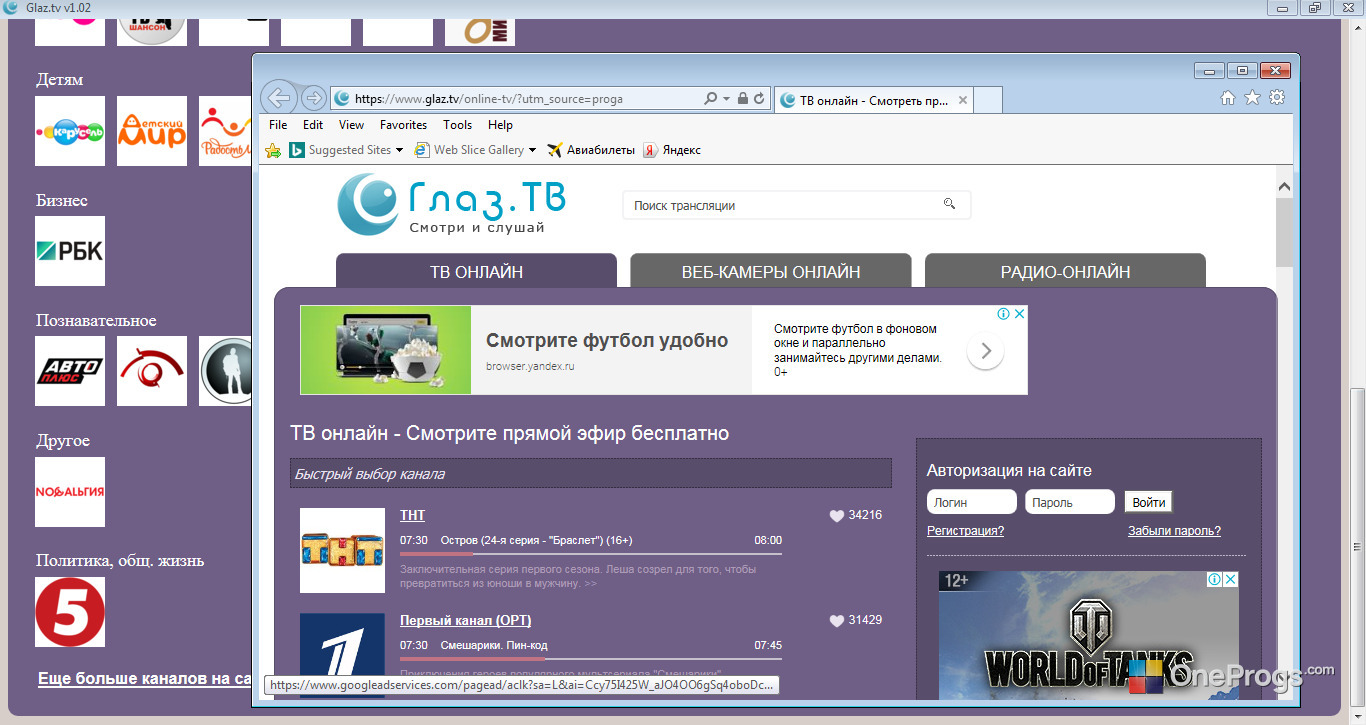Click the browser Forward arrow button
Image resolution: width=1366 pixels, height=725 pixels.
pyautogui.click(x=313, y=98)
